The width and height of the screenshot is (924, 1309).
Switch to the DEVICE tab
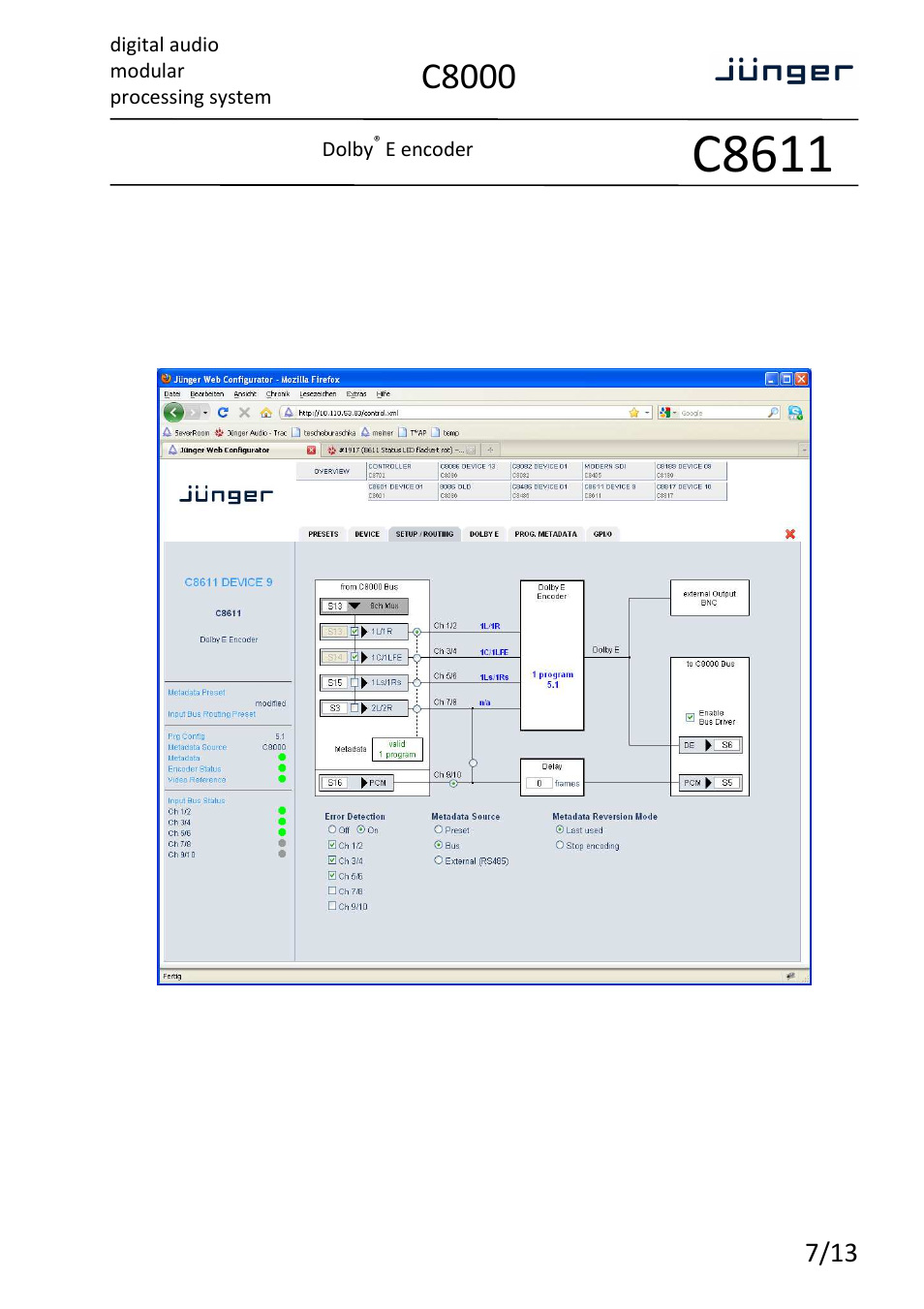coord(367,534)
